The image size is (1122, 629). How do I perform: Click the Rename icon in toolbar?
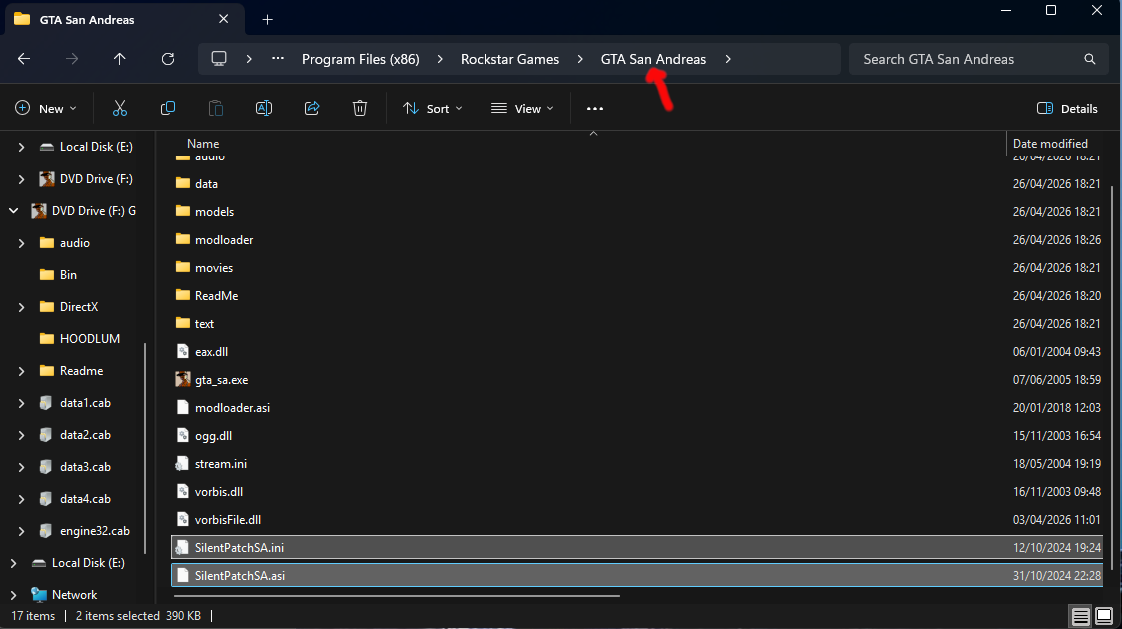(x=263, y=108)
